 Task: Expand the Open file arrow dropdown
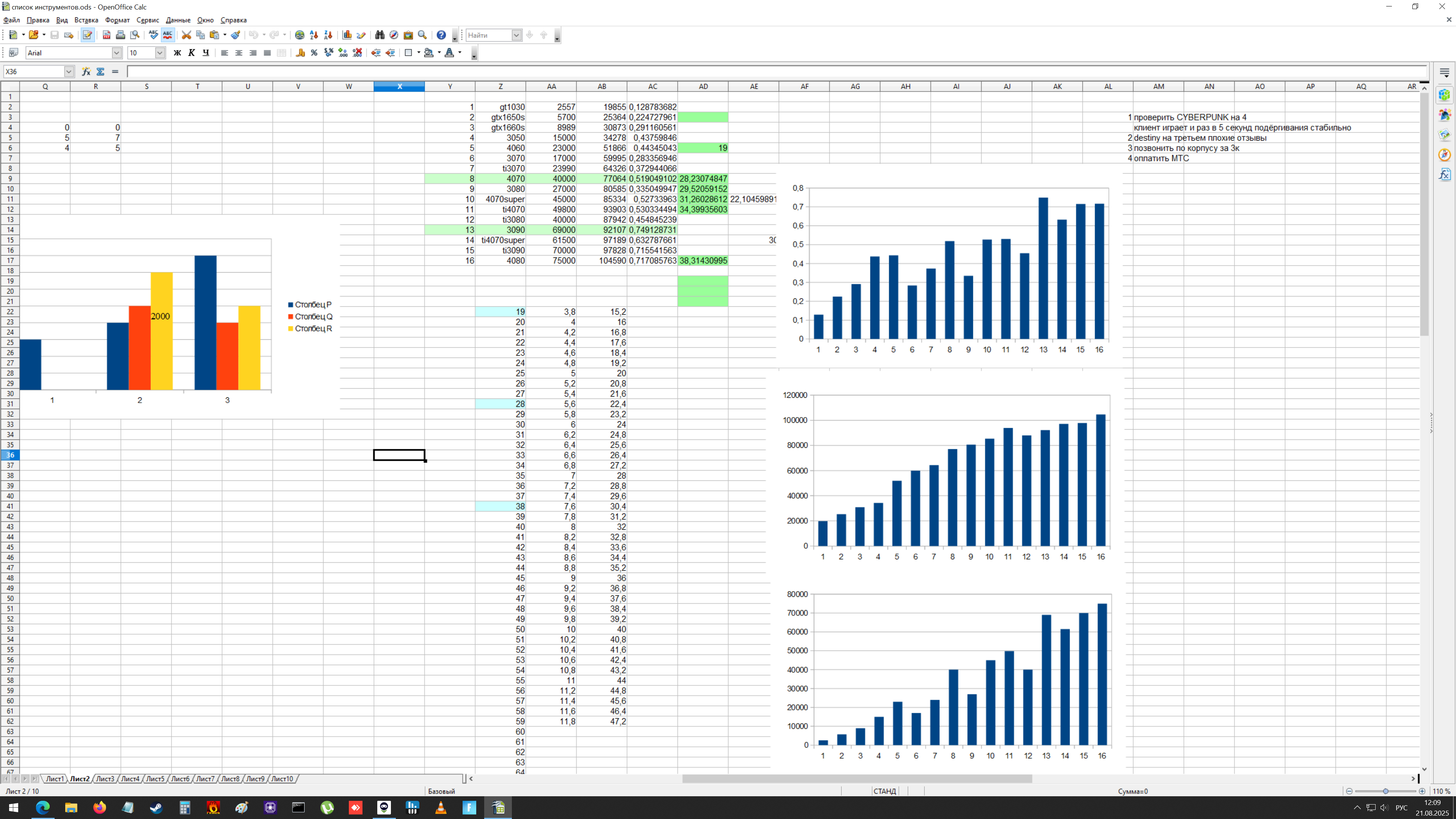click(x=44, y=35)
